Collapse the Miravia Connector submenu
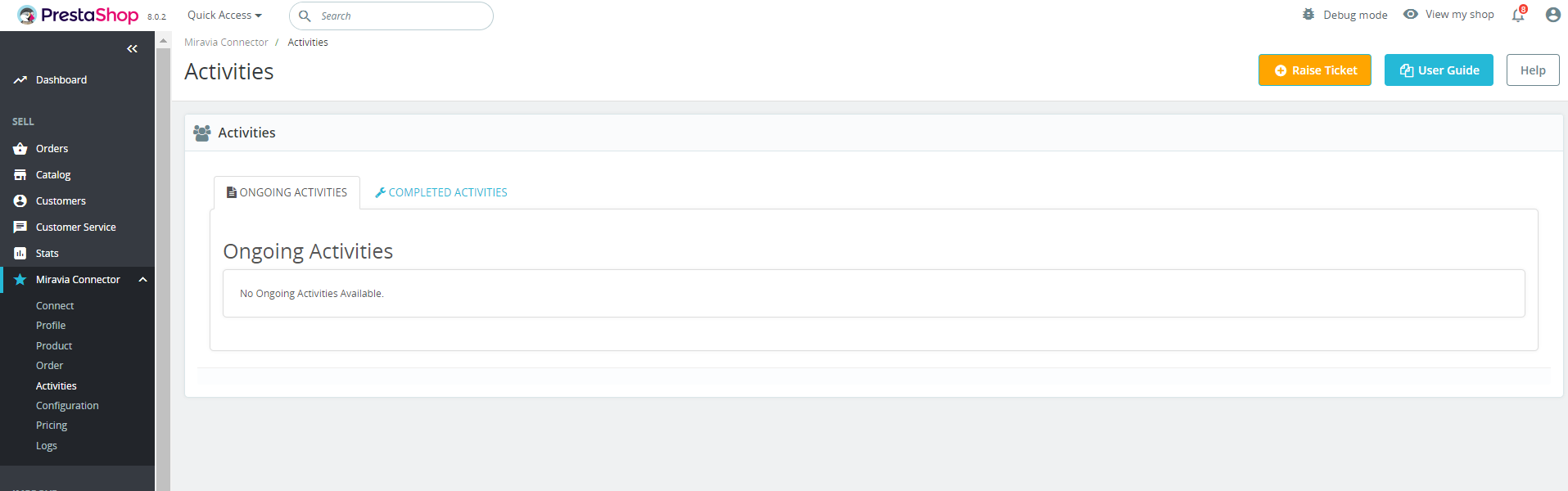The image size is (1568, 491). coord(142,280)
